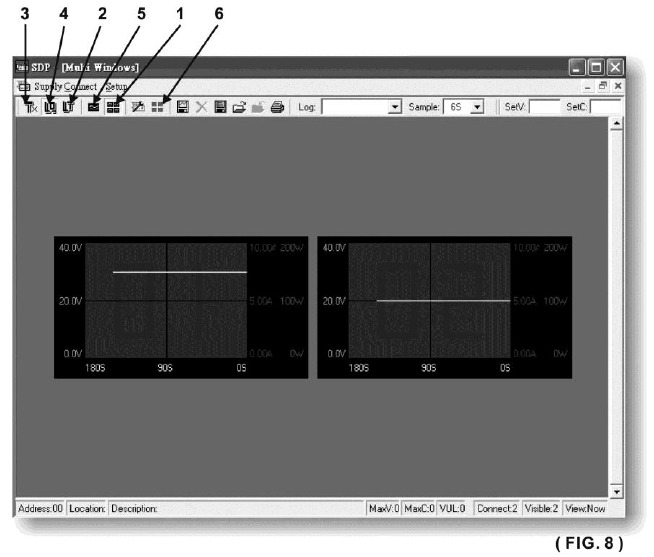The width and height of the screenshot is (654, 557).
Task: Open the Setup menu
Action: point(118,88)
